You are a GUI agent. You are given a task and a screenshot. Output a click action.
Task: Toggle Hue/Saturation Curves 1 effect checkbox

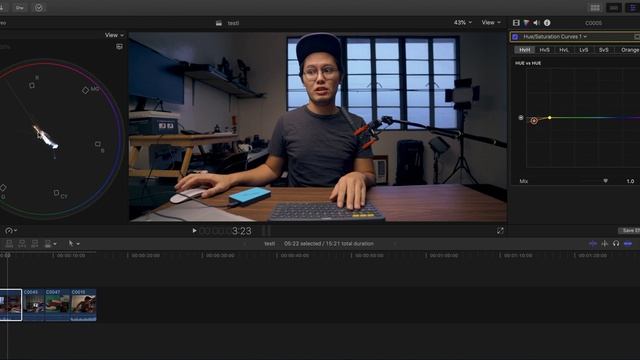pos(515,37)
